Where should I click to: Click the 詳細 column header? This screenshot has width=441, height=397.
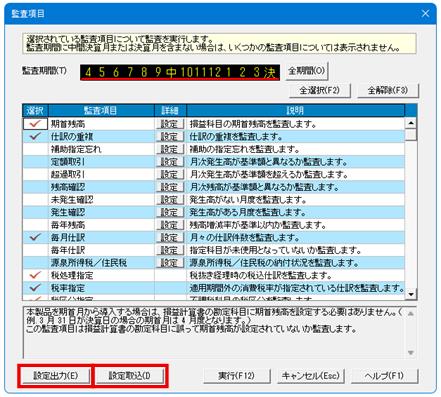170,110
